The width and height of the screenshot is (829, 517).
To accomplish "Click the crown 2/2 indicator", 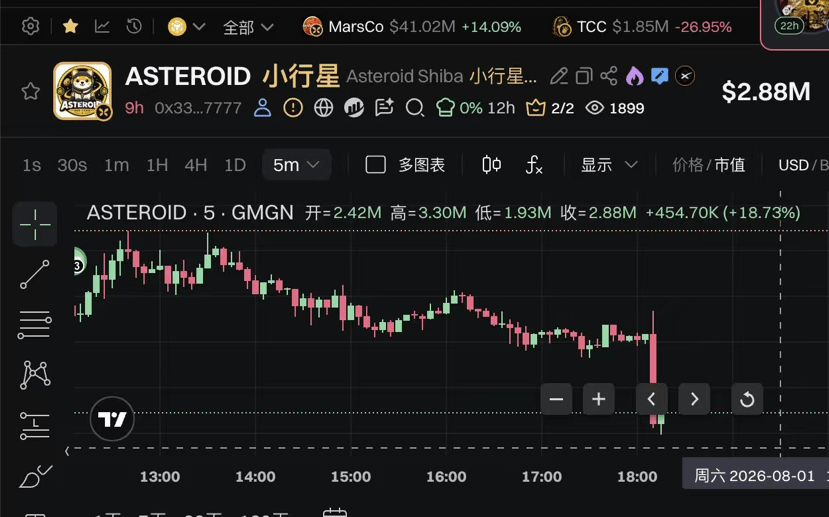I will click(x=550, y=108).
